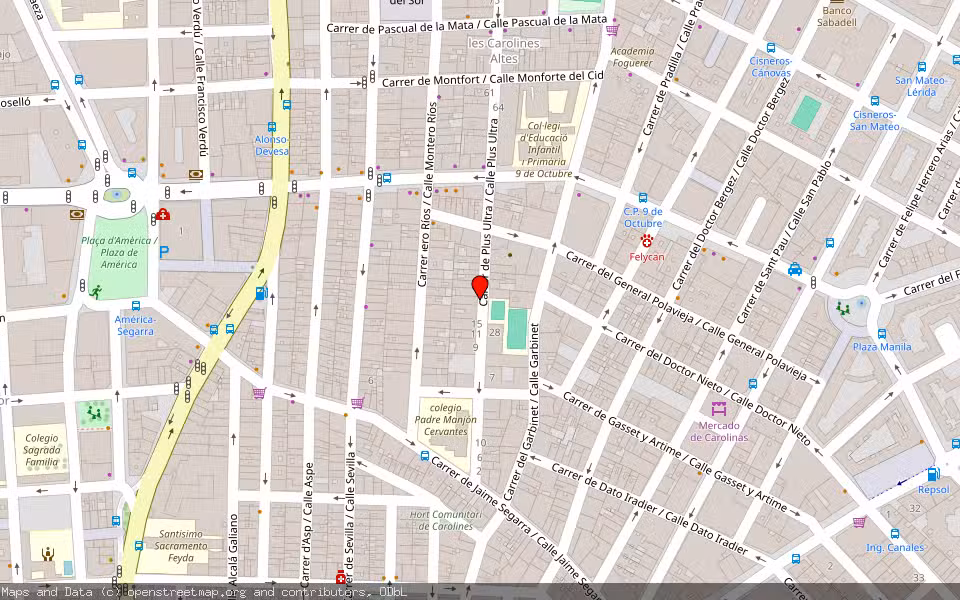The image size is (960, 600).
Task: Click the bus stop icon at Ing. Canales
Action: click(895, 533)
